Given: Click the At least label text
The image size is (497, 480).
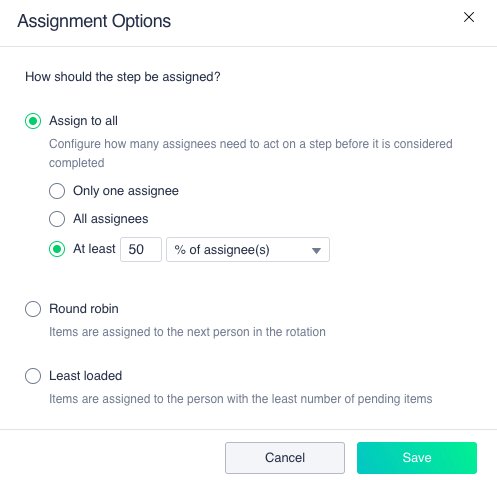Looking at the screenshot, I should point(94,249).
